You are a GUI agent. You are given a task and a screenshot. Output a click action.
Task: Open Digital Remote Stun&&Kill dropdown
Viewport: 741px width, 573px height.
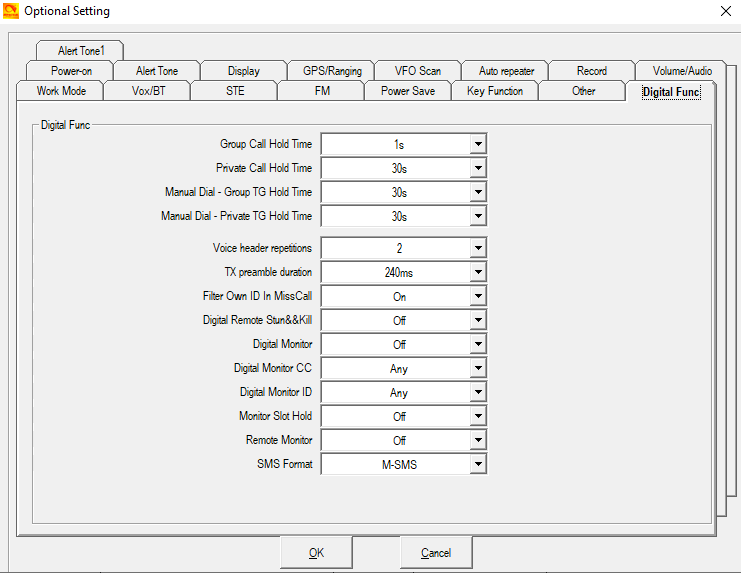tap(478, 320)
